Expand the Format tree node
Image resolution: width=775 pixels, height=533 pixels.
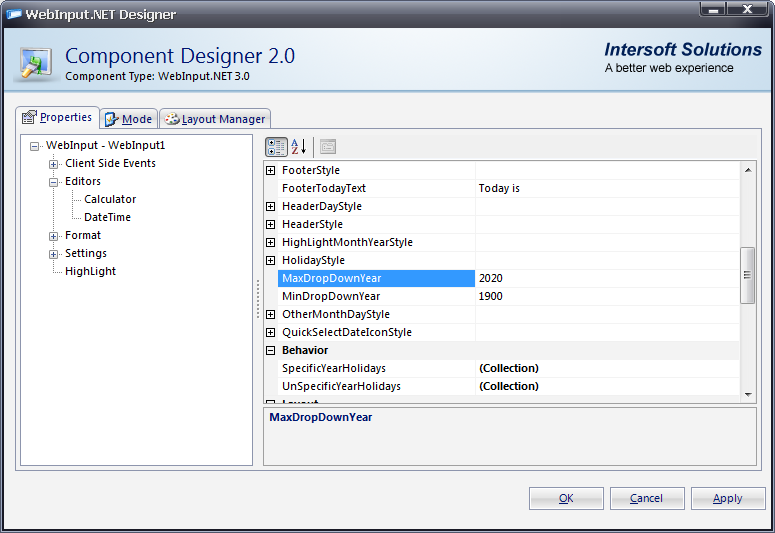(54, 236)
